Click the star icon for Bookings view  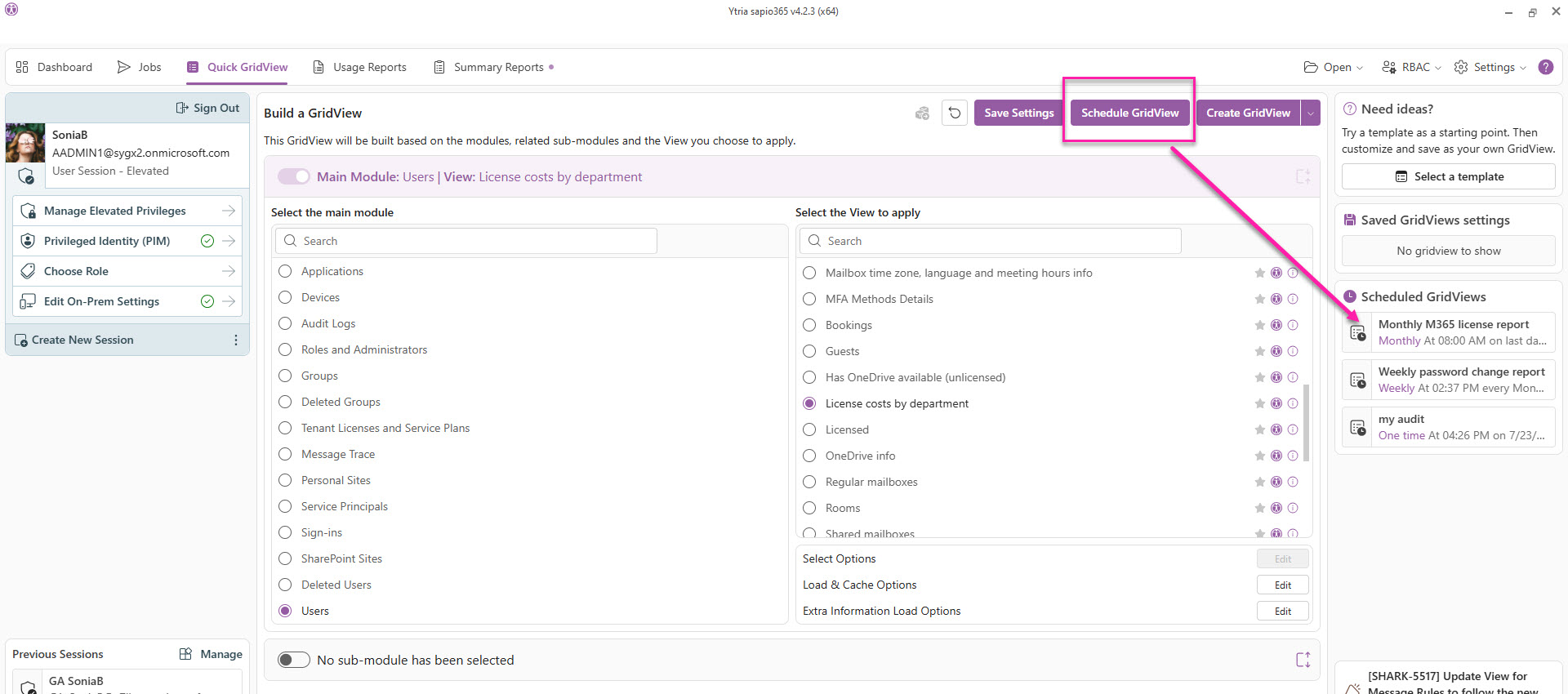point(1260,325)
